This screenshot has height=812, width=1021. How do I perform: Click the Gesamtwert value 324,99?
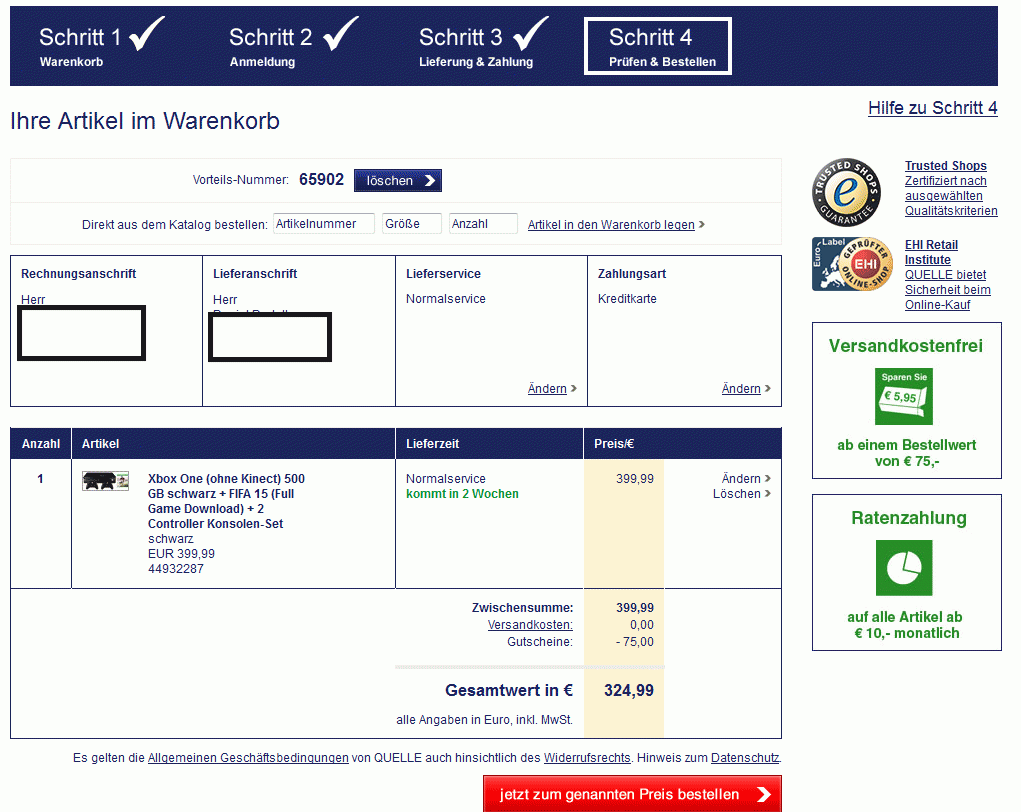point(628,690)
